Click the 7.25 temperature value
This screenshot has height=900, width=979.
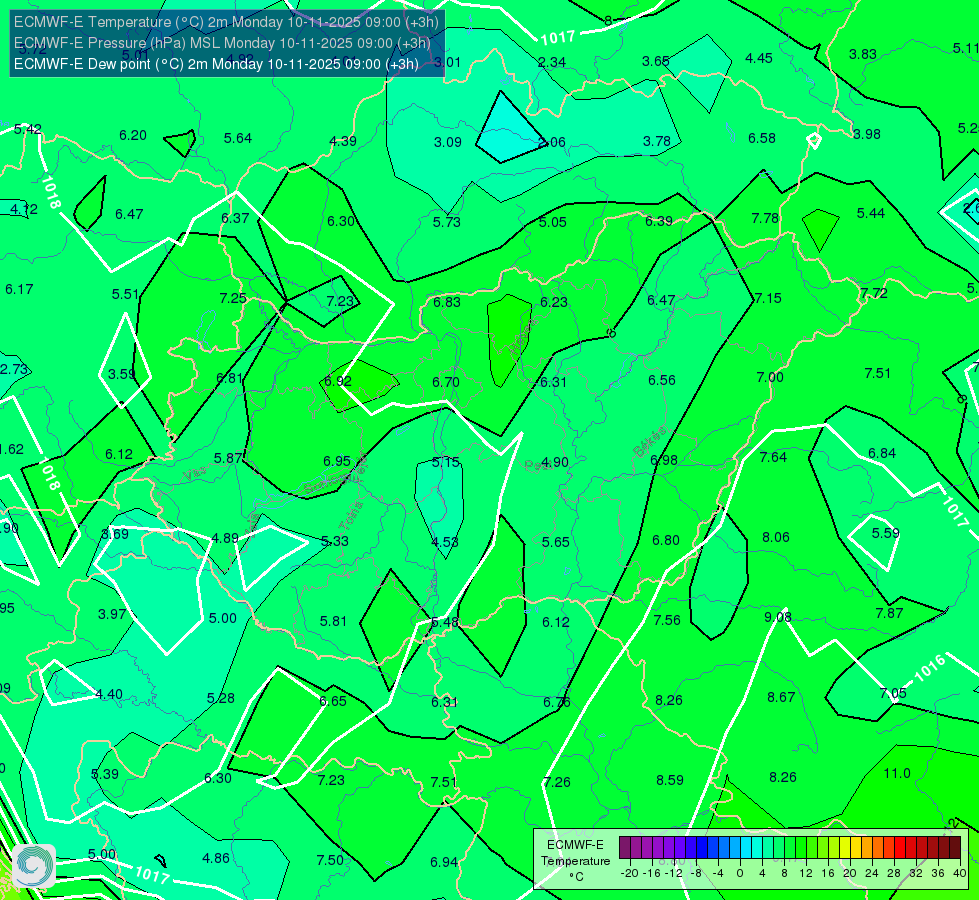pyautogui.click(x=234, y=299)
